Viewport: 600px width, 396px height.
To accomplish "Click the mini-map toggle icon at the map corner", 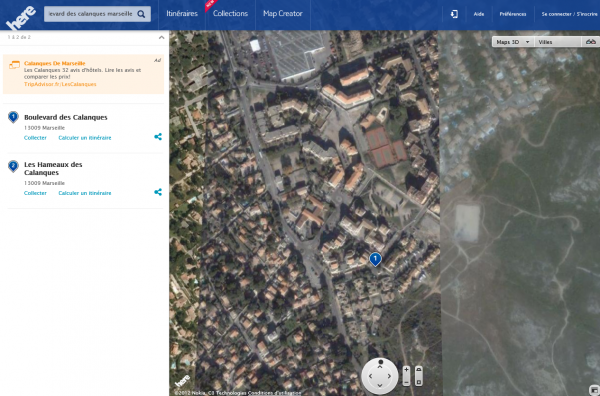I will 595,390.
